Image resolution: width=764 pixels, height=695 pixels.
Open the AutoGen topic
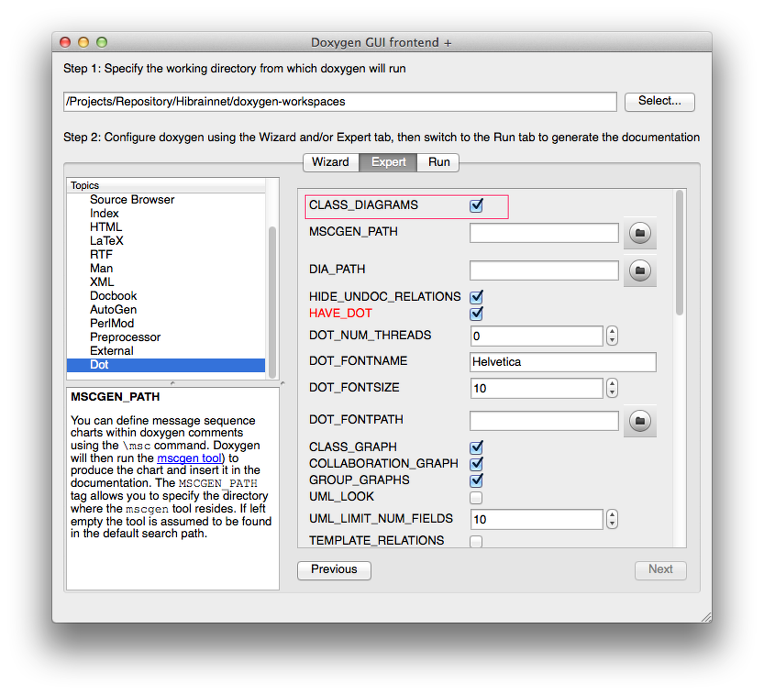click(x=114, y=309)
